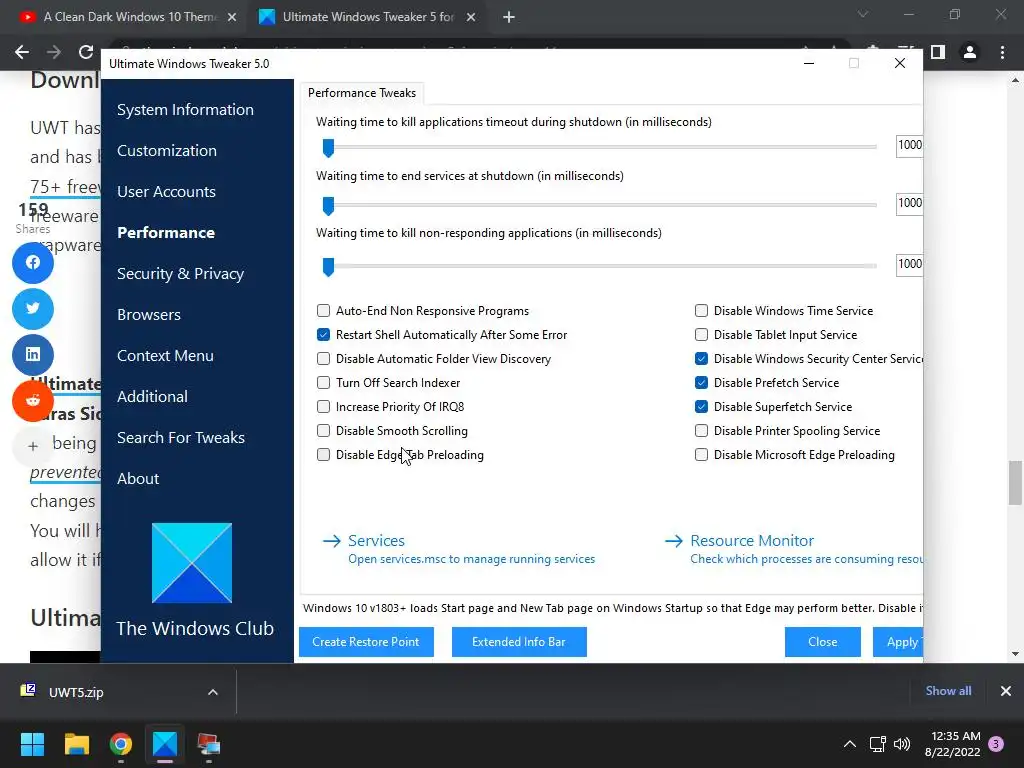1024x768 pixels.
Task: Open Chrome tab search dropdown
Action: pos(863,14)
